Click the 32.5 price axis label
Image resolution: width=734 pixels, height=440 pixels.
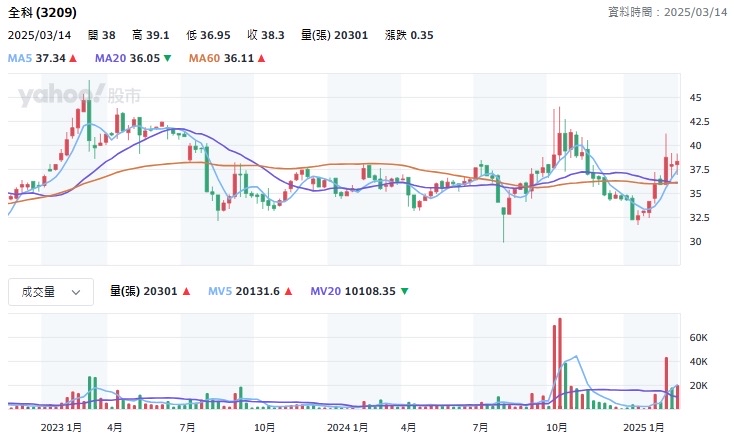point(699,218)
